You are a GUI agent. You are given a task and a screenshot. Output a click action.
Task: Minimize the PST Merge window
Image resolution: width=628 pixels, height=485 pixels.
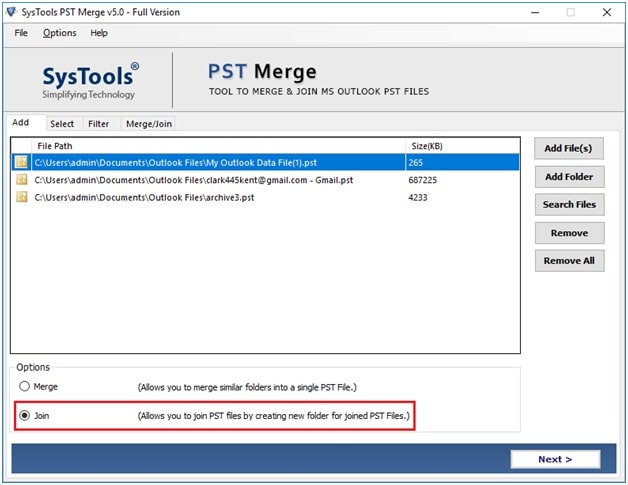(x=535, y=12)
